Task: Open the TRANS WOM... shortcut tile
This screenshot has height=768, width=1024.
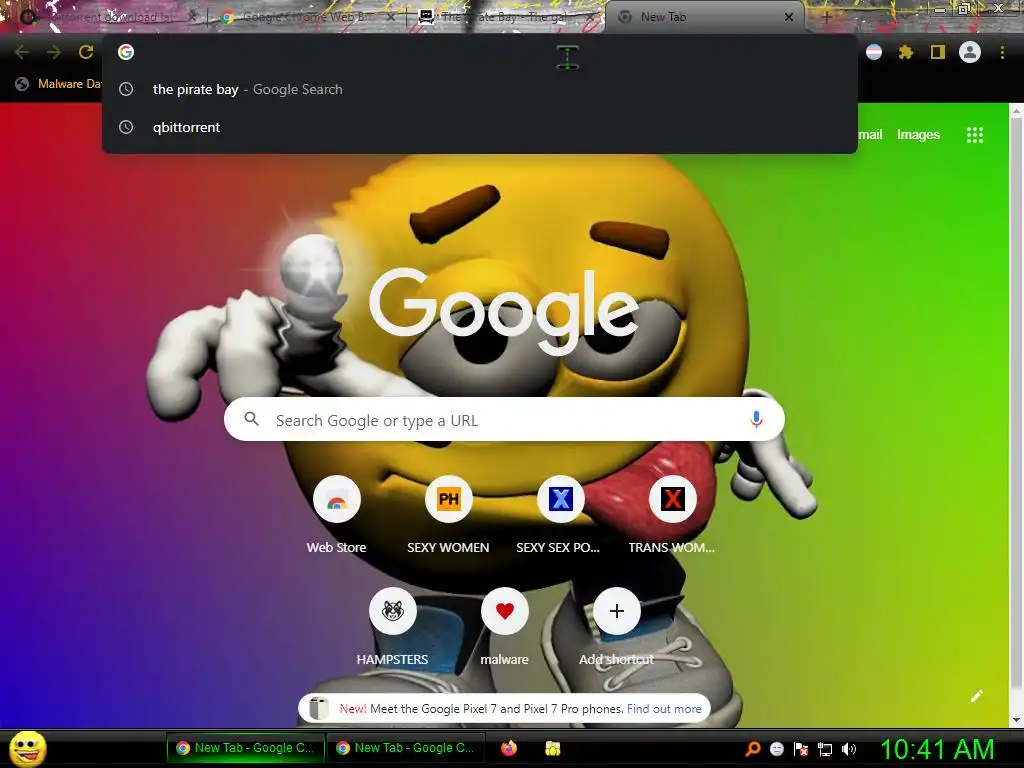Action: click(x=672, y=515)
